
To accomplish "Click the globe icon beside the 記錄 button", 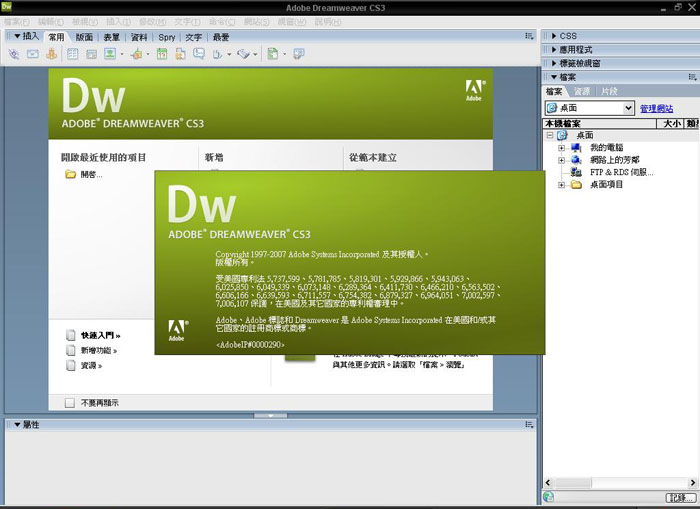I will click(549, 496).
